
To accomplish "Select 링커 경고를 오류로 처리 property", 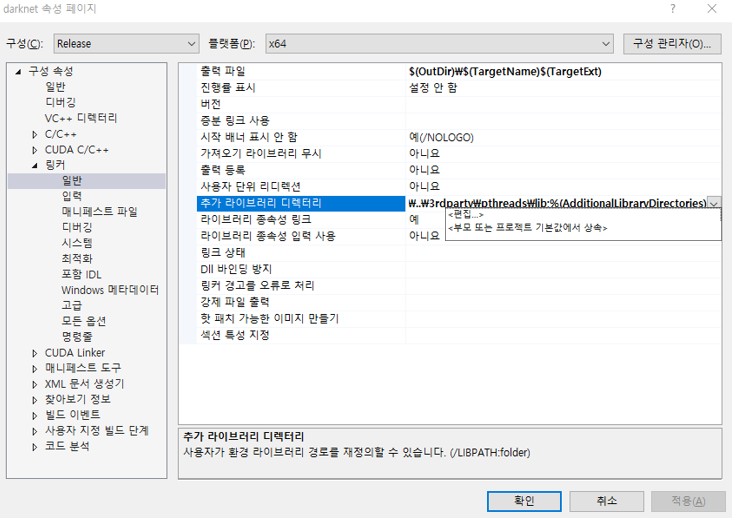I will click(459, 285).
